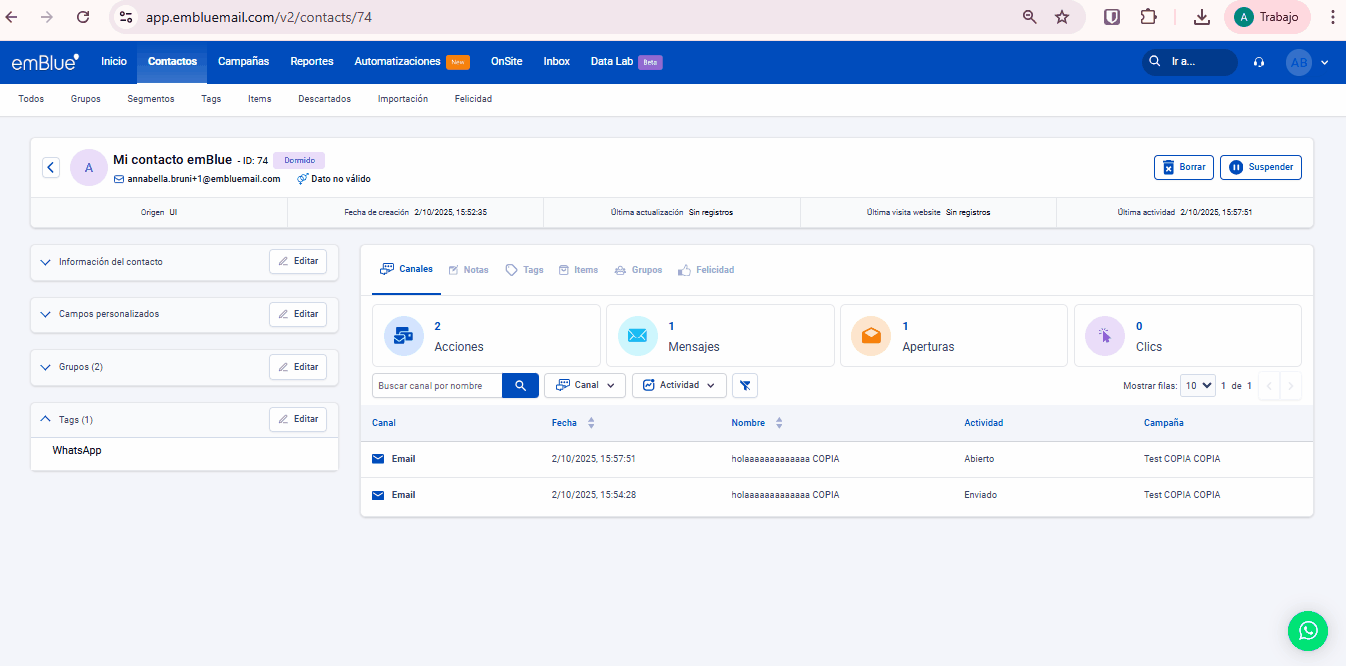
Task: Open Campañas in the top menu
Action: (x=243, y=61)
